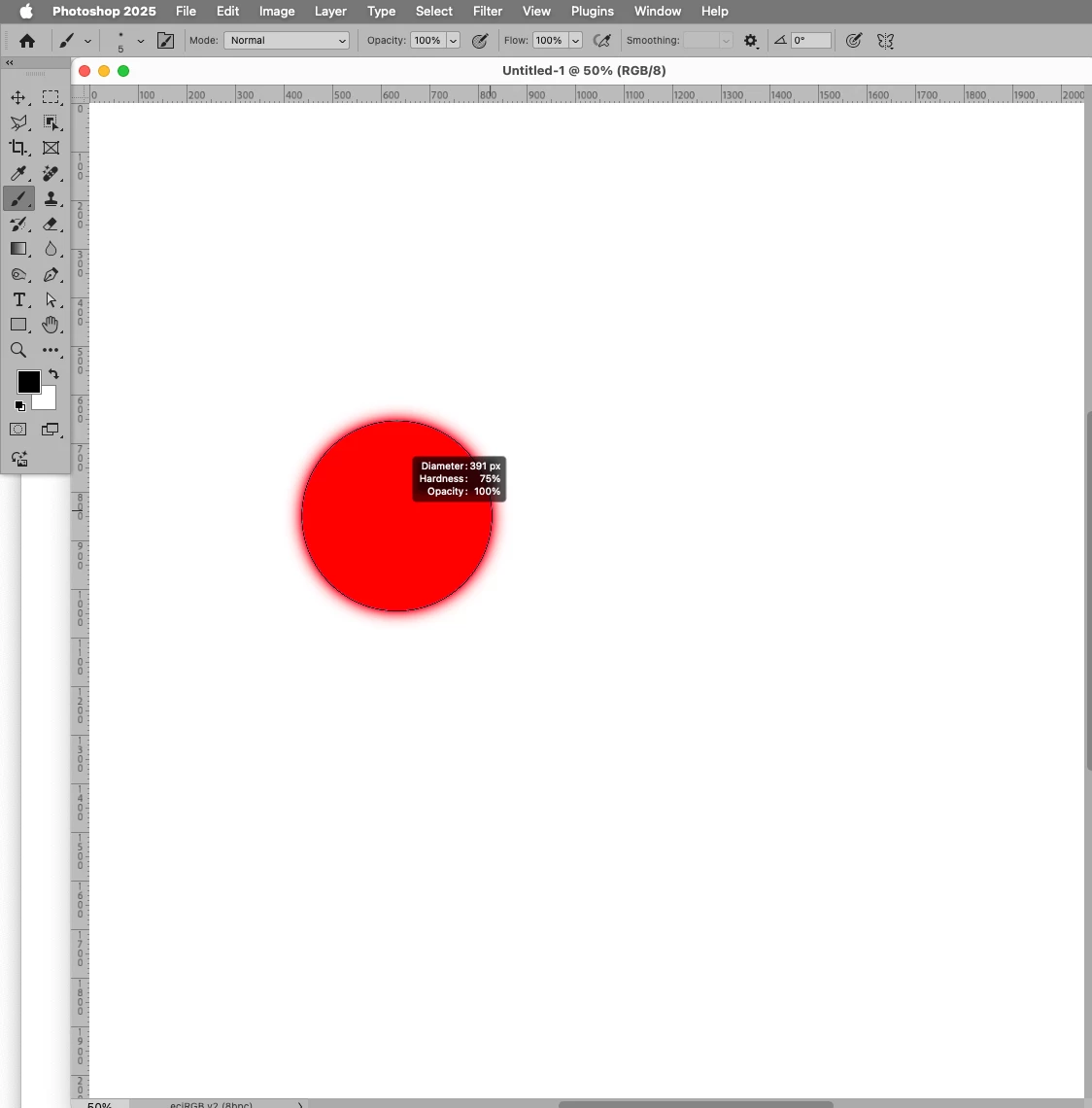Open the Tool Preset picker arrow

87,41
